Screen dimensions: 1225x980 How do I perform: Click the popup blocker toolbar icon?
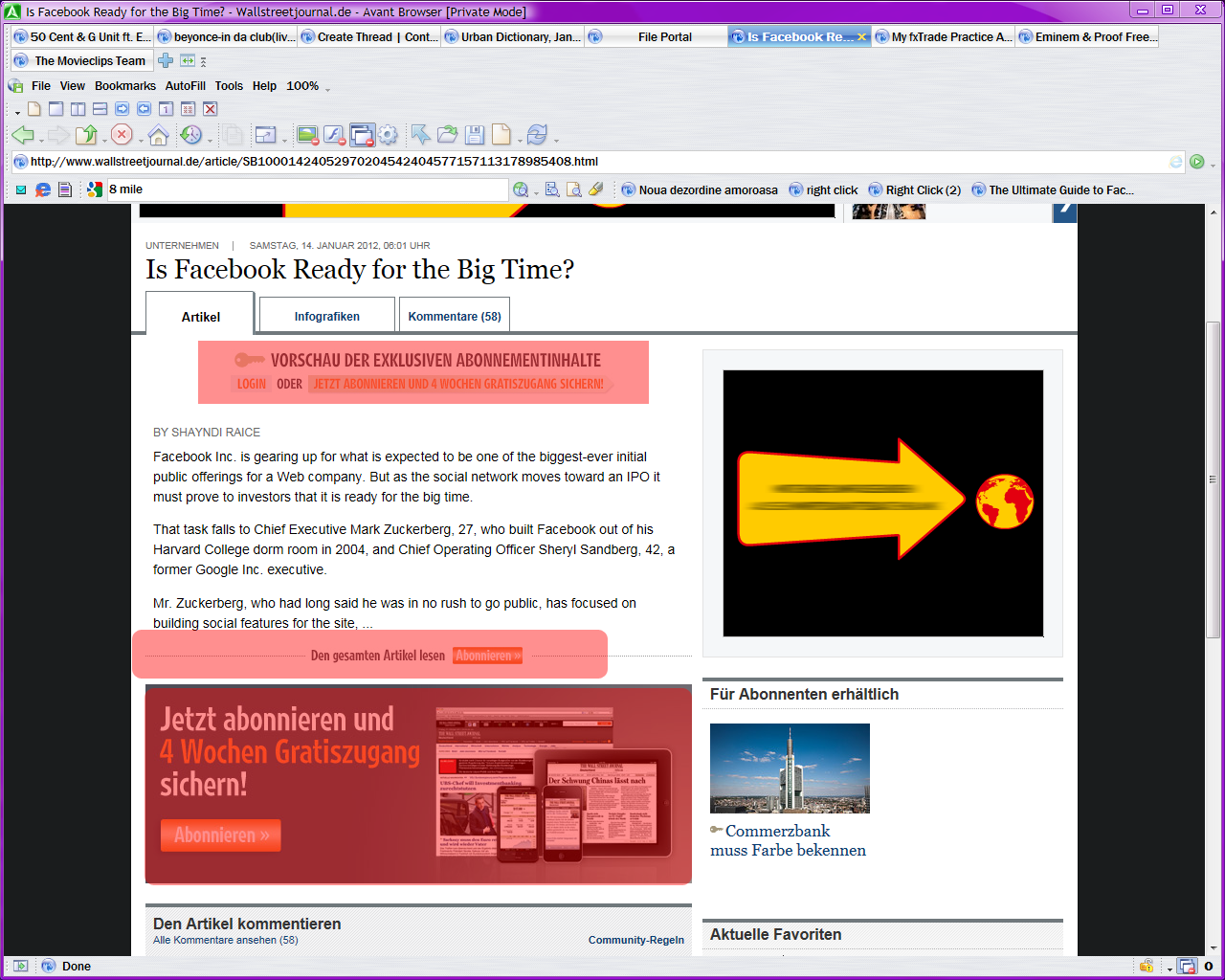[362, 135]
